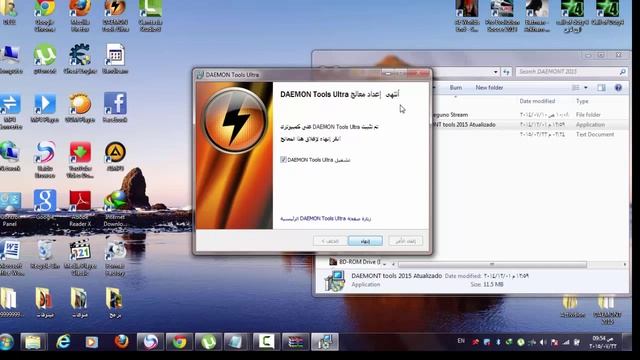Open the Recycle Bin on the desktop
The height and width of the screenshot is (360, 640).
click(x=45, y=254)
